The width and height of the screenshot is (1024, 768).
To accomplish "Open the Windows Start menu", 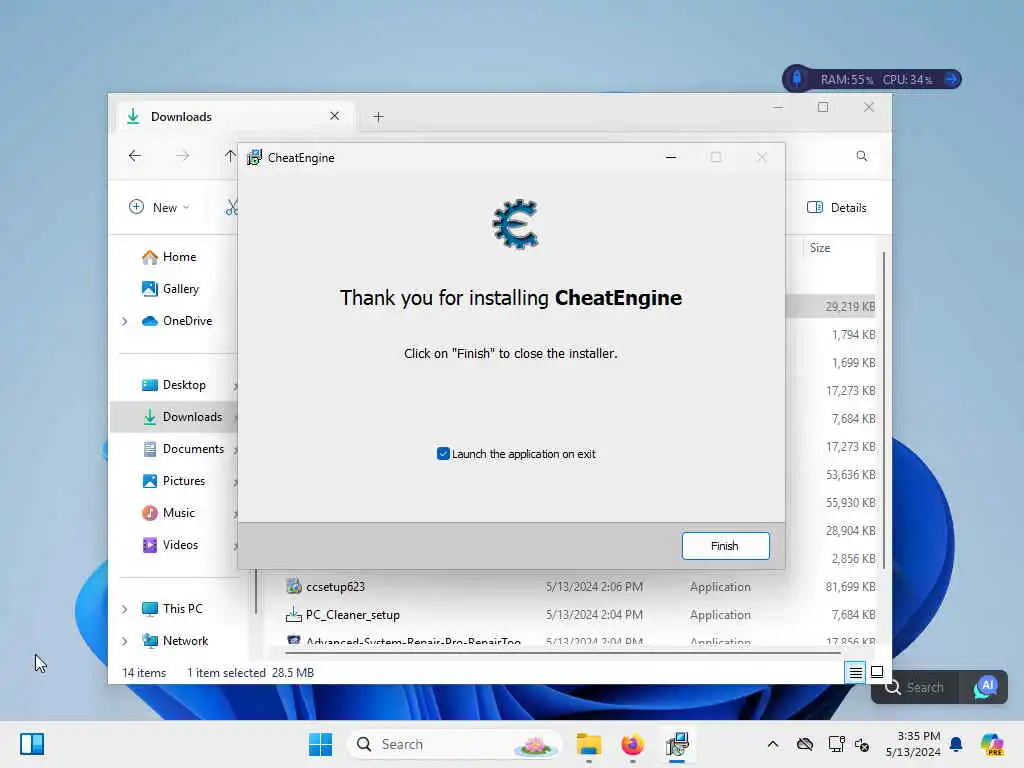I will click(x=320, y=744).
